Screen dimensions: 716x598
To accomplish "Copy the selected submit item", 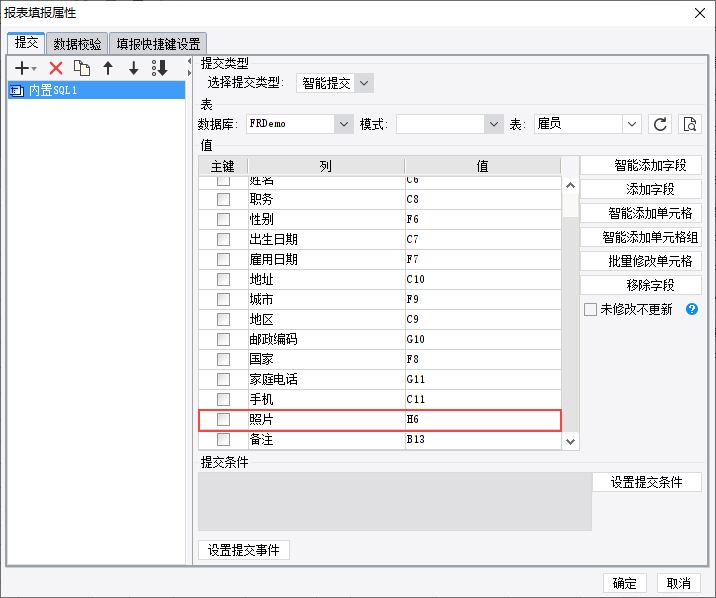I will [x=82, y=68].
